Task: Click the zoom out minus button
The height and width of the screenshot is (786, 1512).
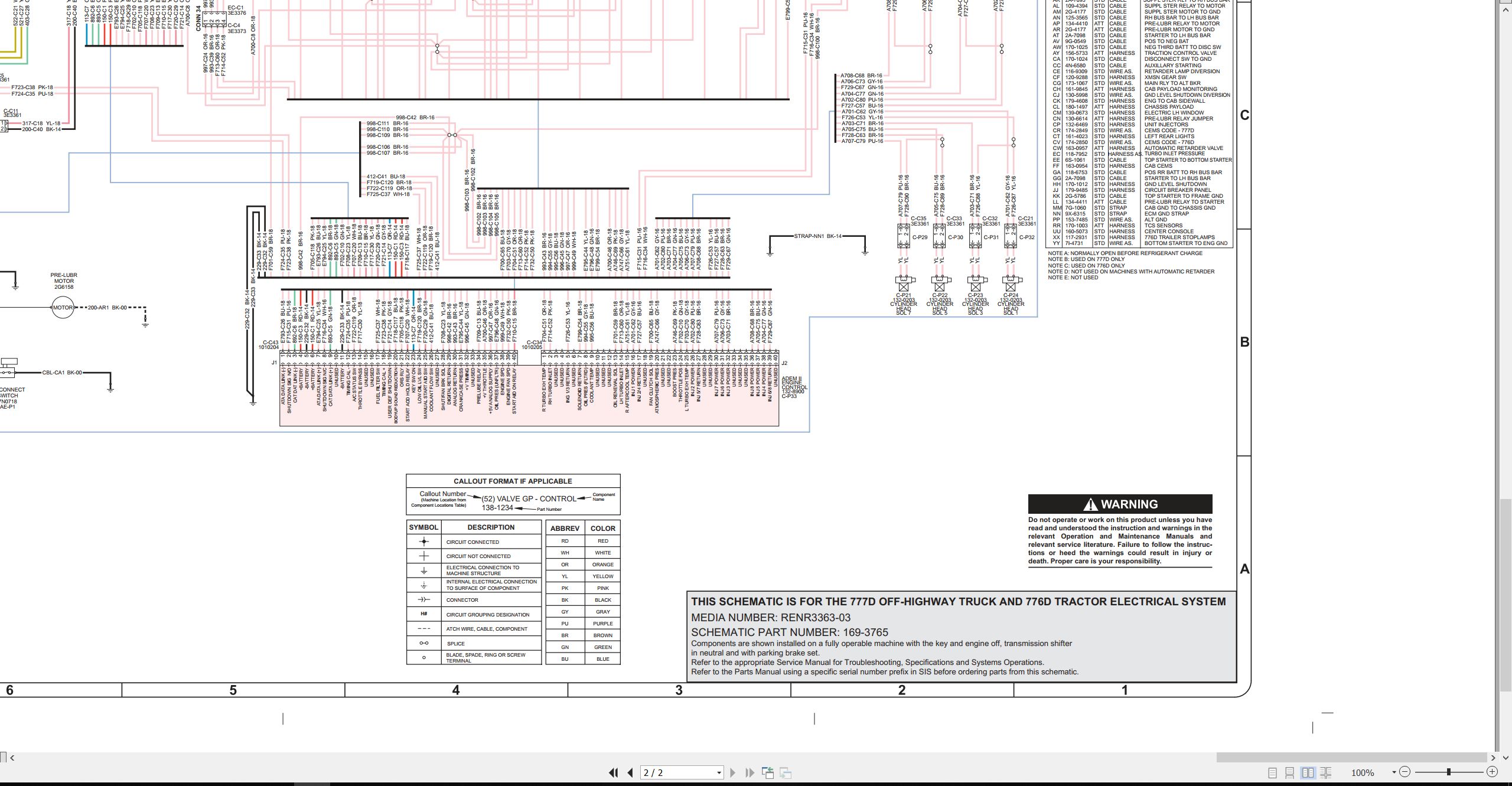Action: [x=1405, y=772]
